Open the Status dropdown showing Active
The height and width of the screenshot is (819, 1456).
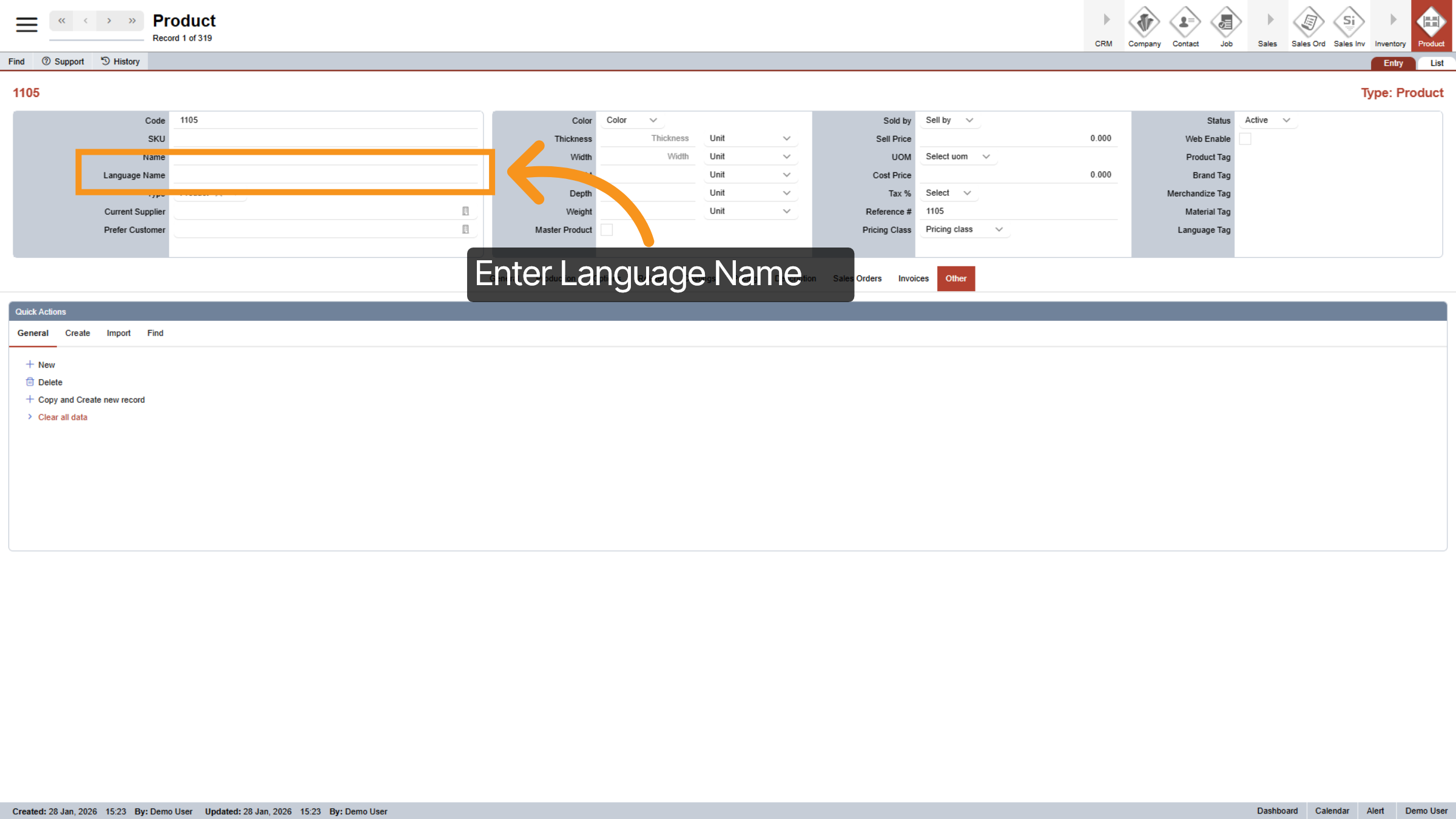[1267, 120]
